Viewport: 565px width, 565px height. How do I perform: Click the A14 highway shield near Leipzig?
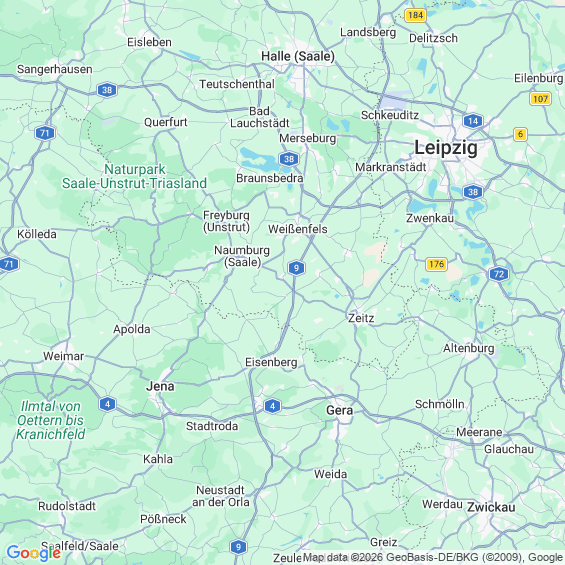tap(473, 121)
